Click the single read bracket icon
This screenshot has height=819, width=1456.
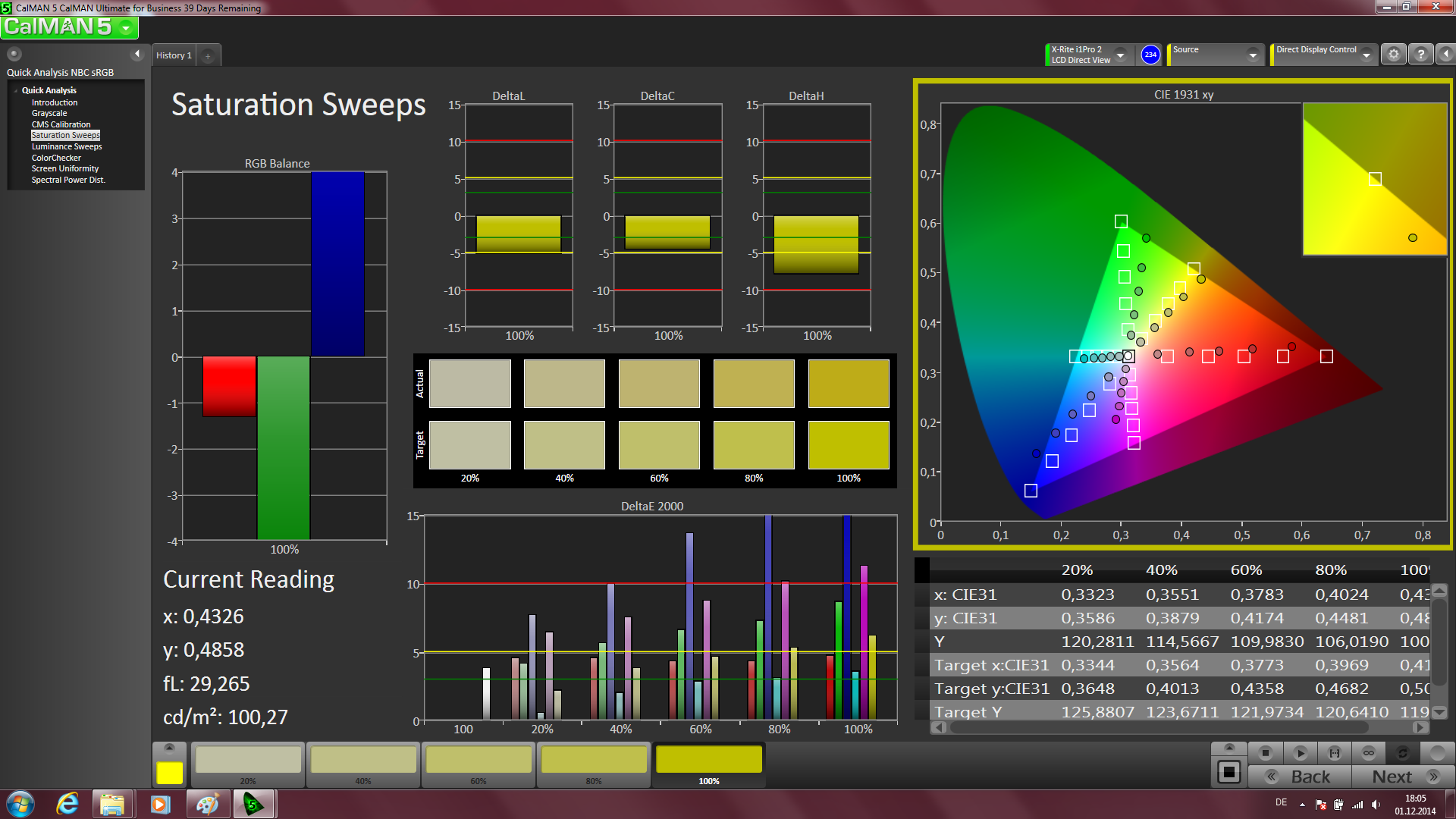coord(1334,753)
